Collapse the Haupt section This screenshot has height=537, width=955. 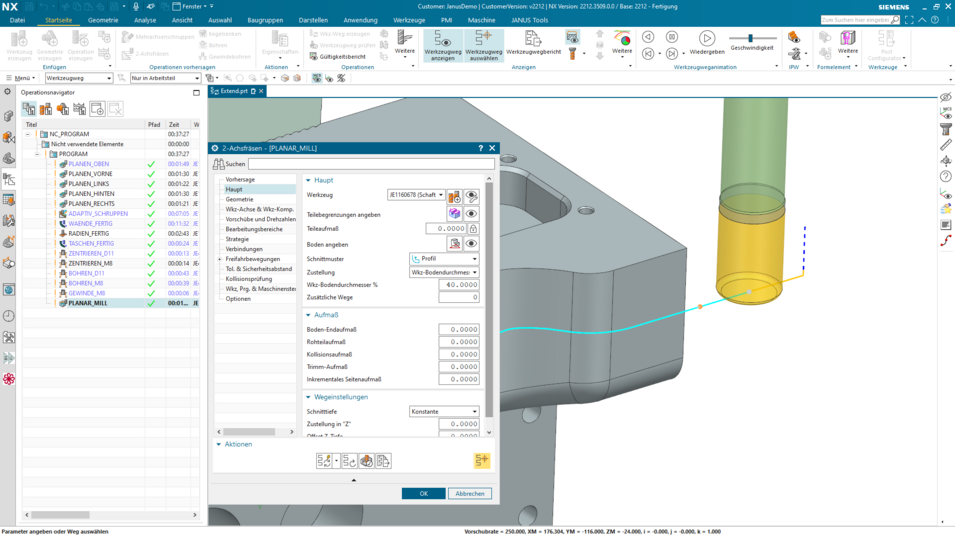[x=308, y=180]
